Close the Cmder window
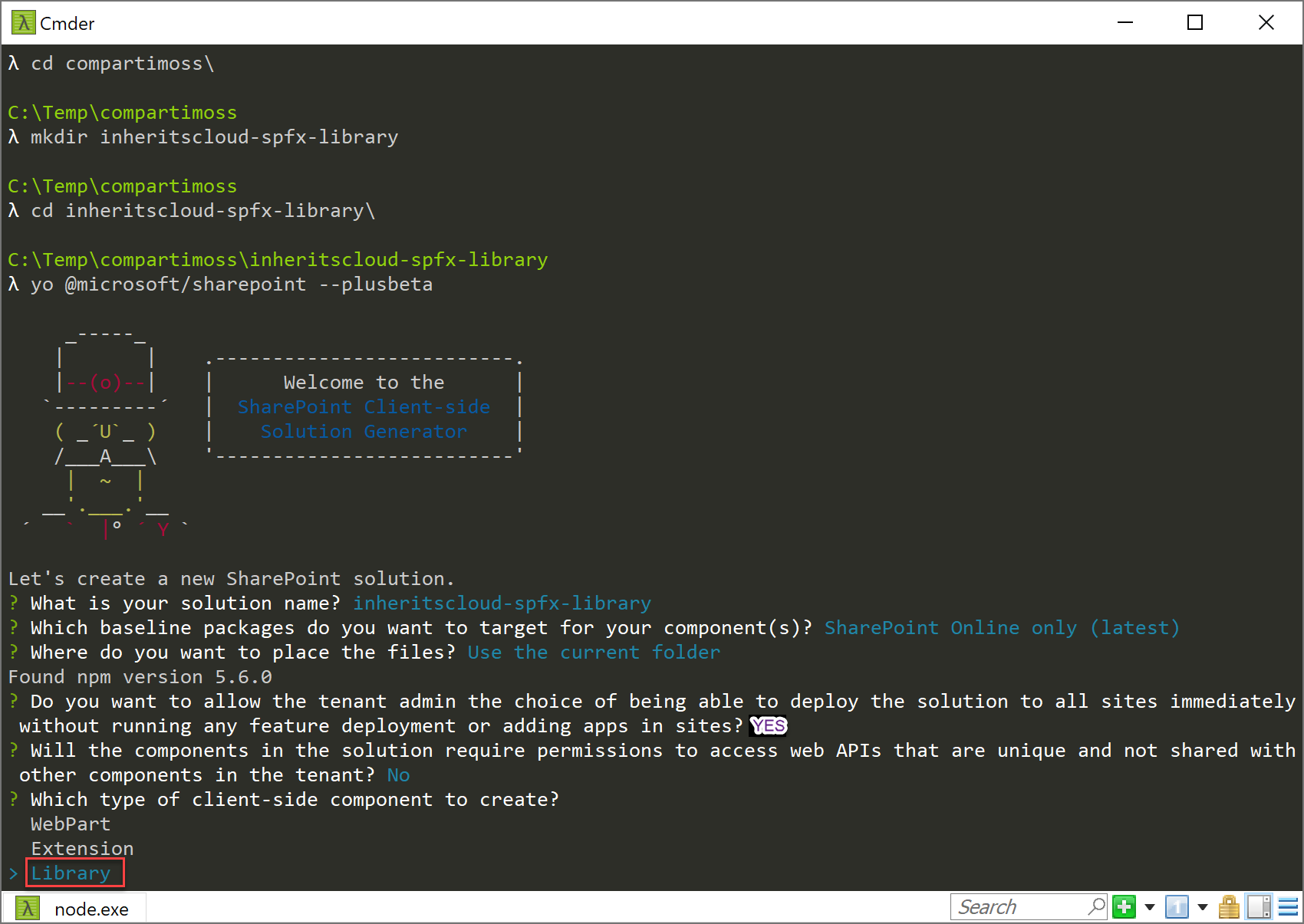The height and width of the screenshot is (924, 1304). coord(1266,23)
